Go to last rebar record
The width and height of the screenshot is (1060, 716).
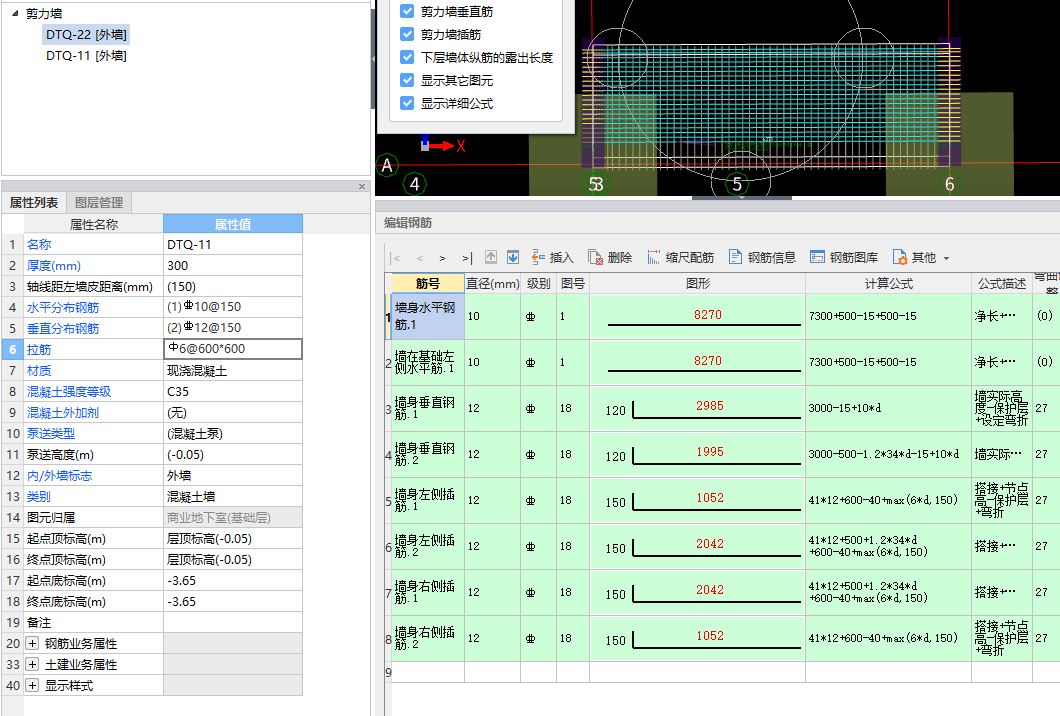(x=466, y=258)
